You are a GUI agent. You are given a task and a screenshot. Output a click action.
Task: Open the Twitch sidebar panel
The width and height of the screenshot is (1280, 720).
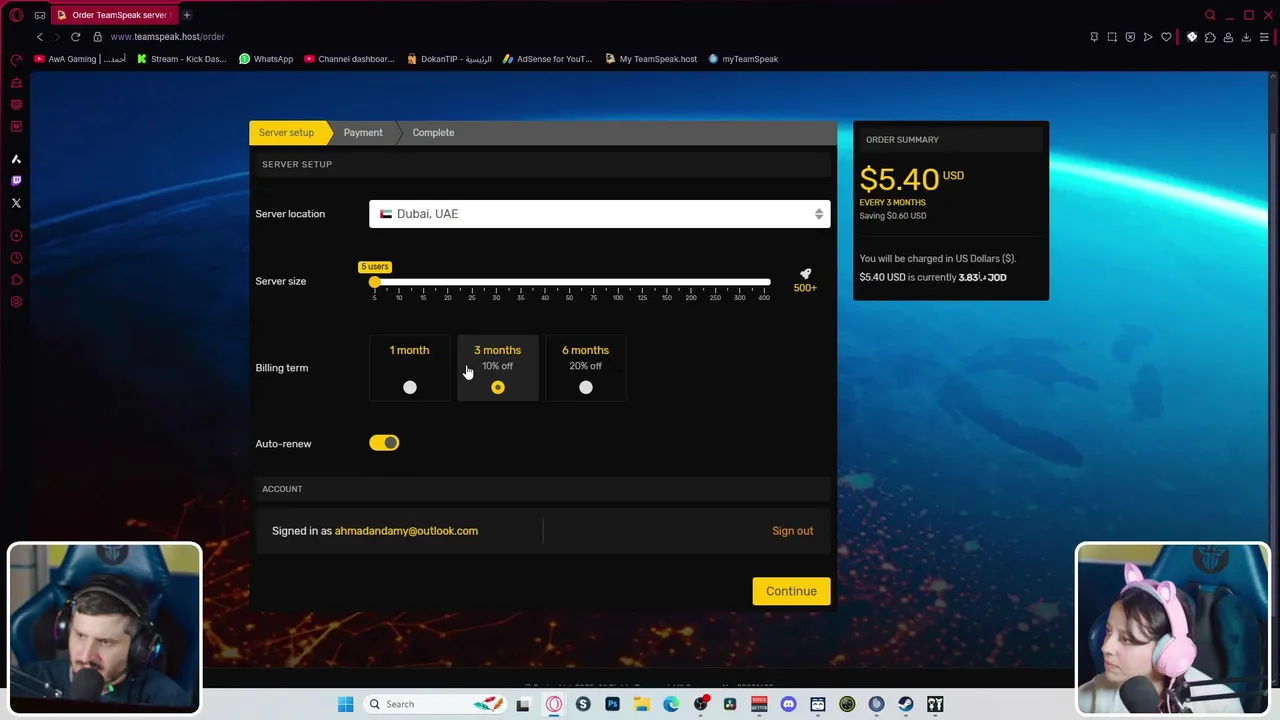pyautogui.click(x=16, y=181)
